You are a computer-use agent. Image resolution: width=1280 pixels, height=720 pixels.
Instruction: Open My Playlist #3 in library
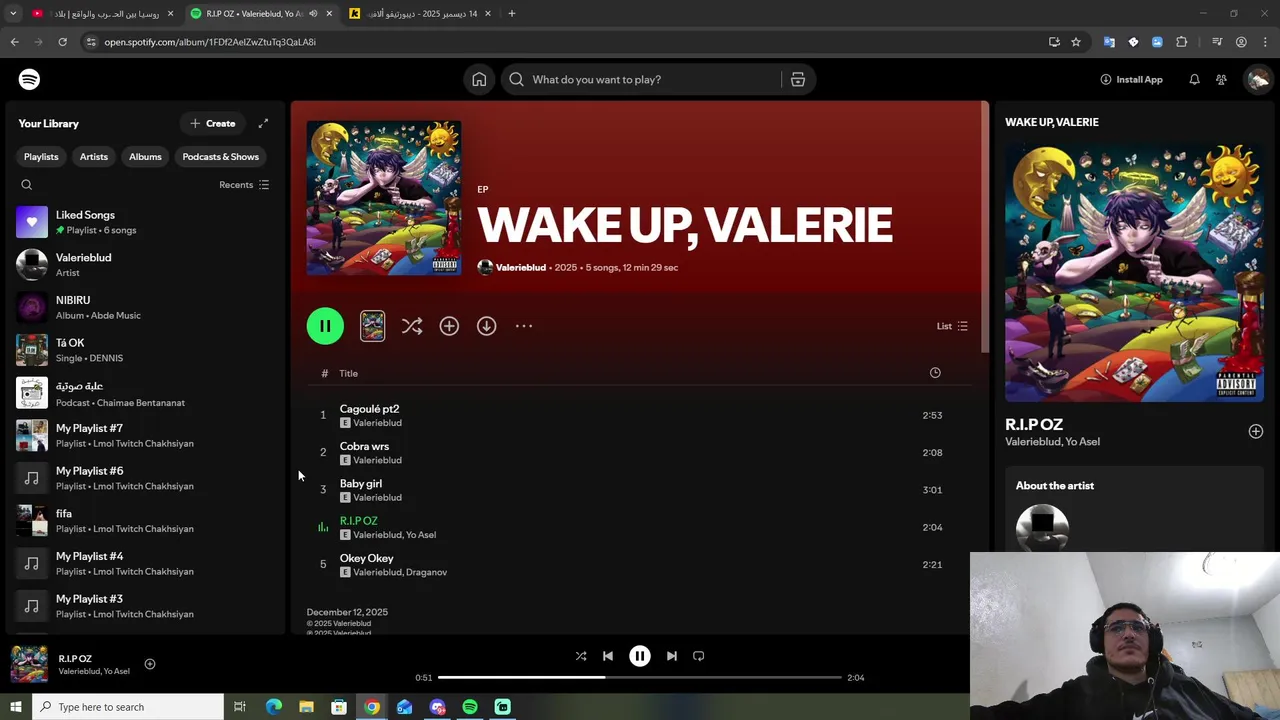tap(145, 606)
